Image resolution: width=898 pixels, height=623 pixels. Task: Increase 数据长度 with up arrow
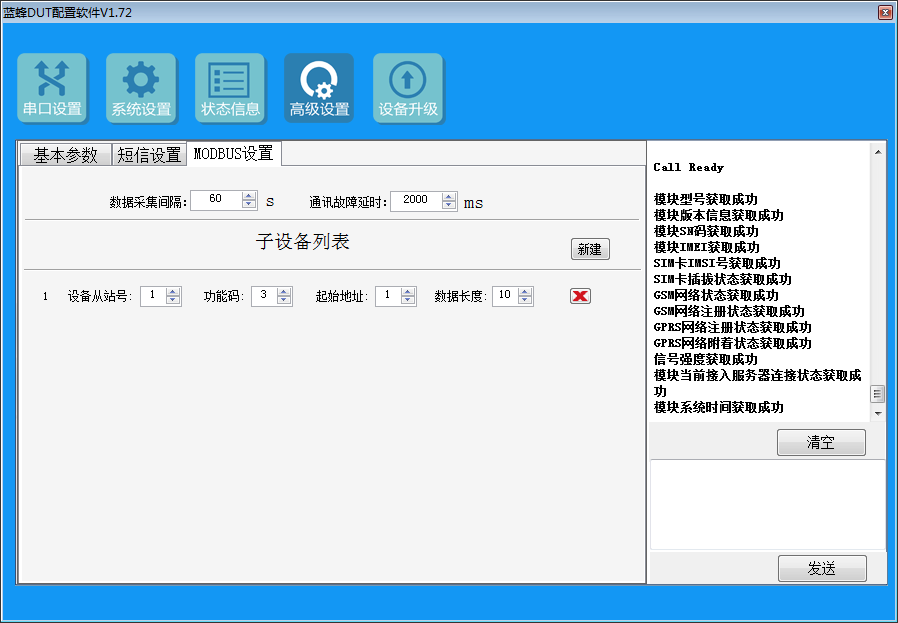point(525,292)
